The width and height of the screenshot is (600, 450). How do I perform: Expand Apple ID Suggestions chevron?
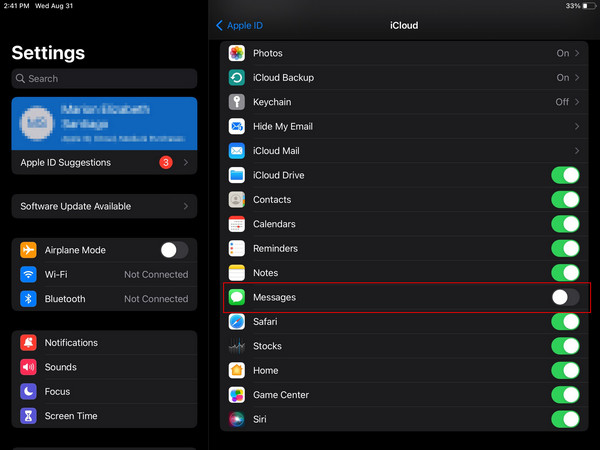186,162
